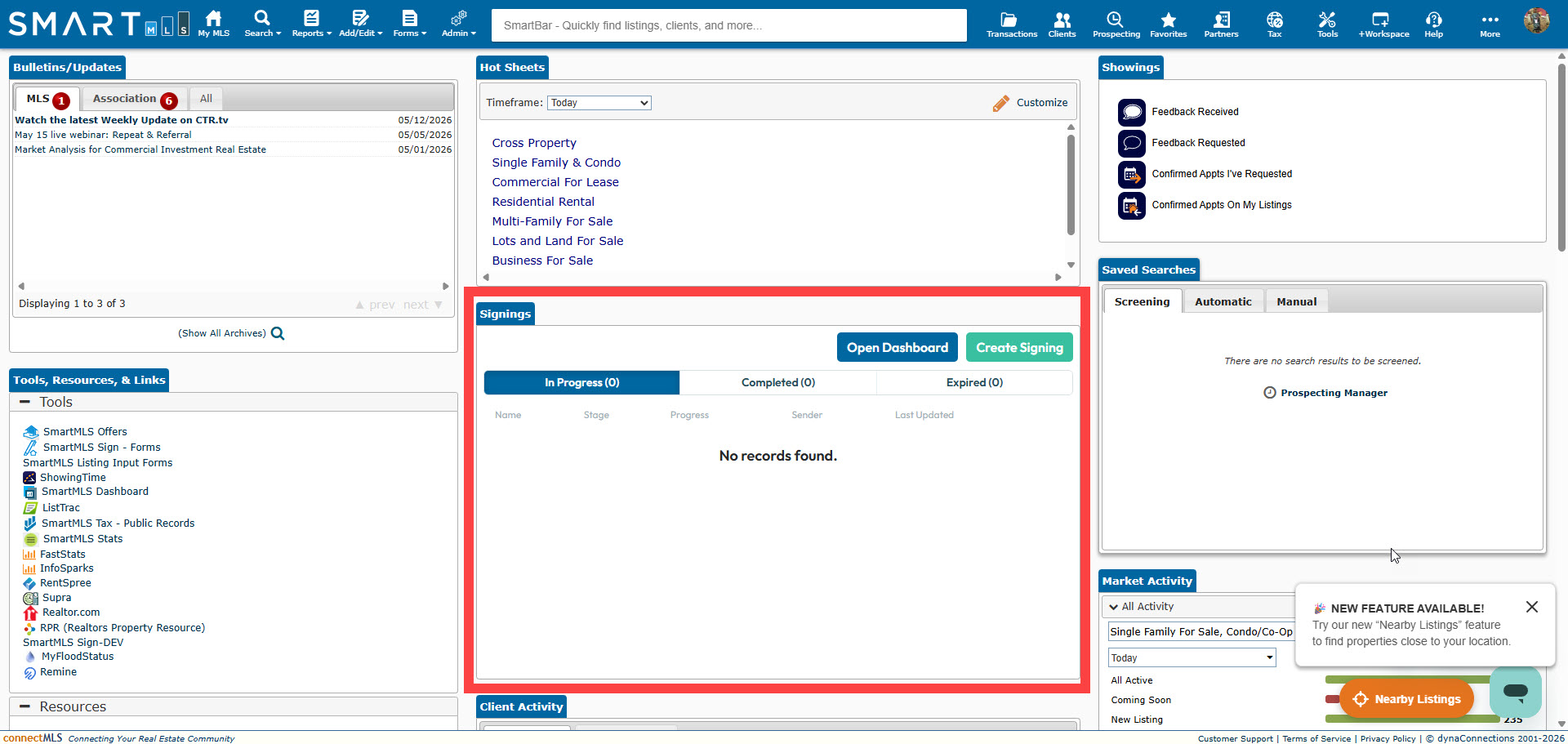
Task: Click the Show All Archives magnifier icon
Action: [278, 333]
